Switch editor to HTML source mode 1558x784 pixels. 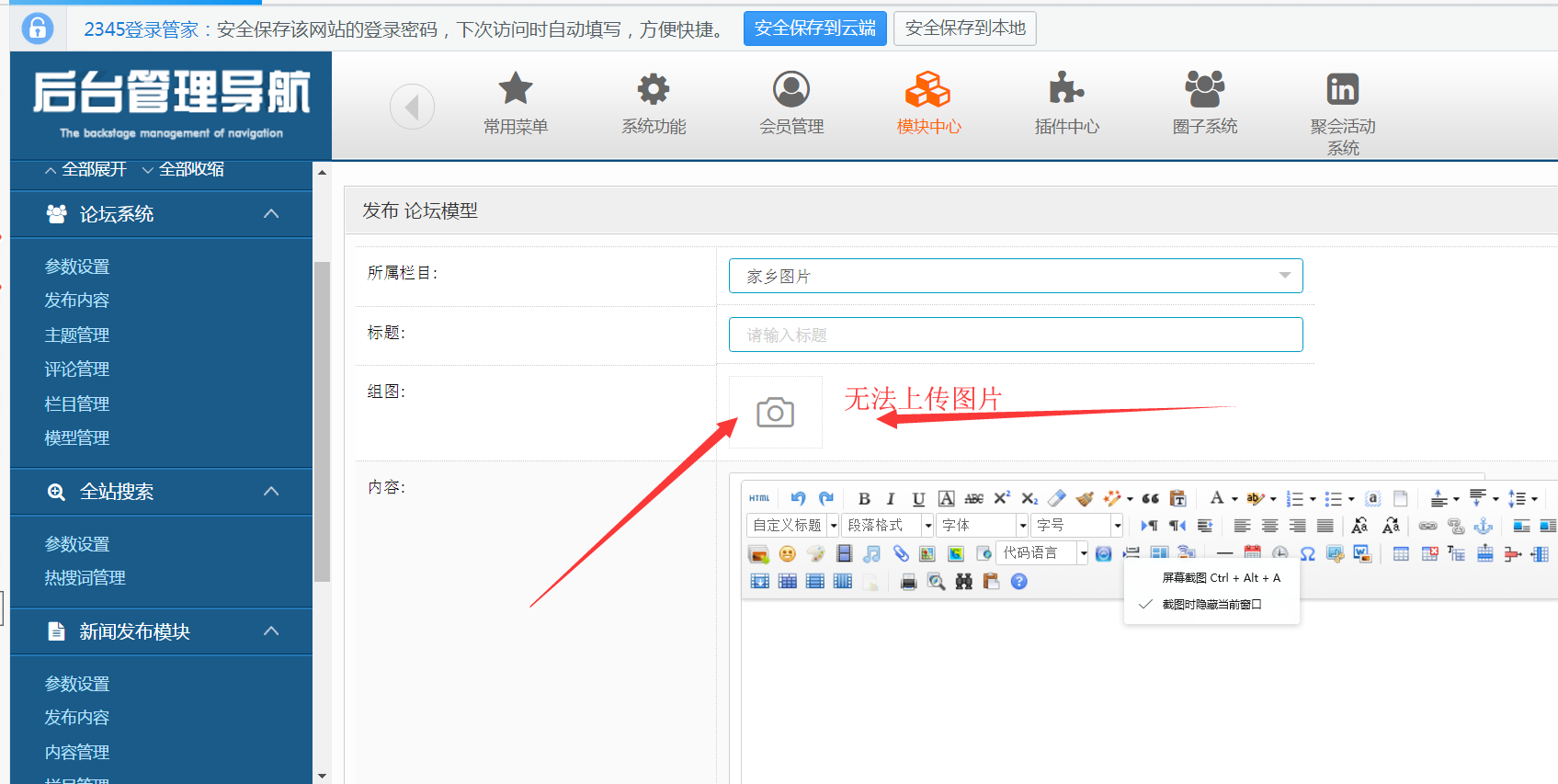click(x=759, y=499)
